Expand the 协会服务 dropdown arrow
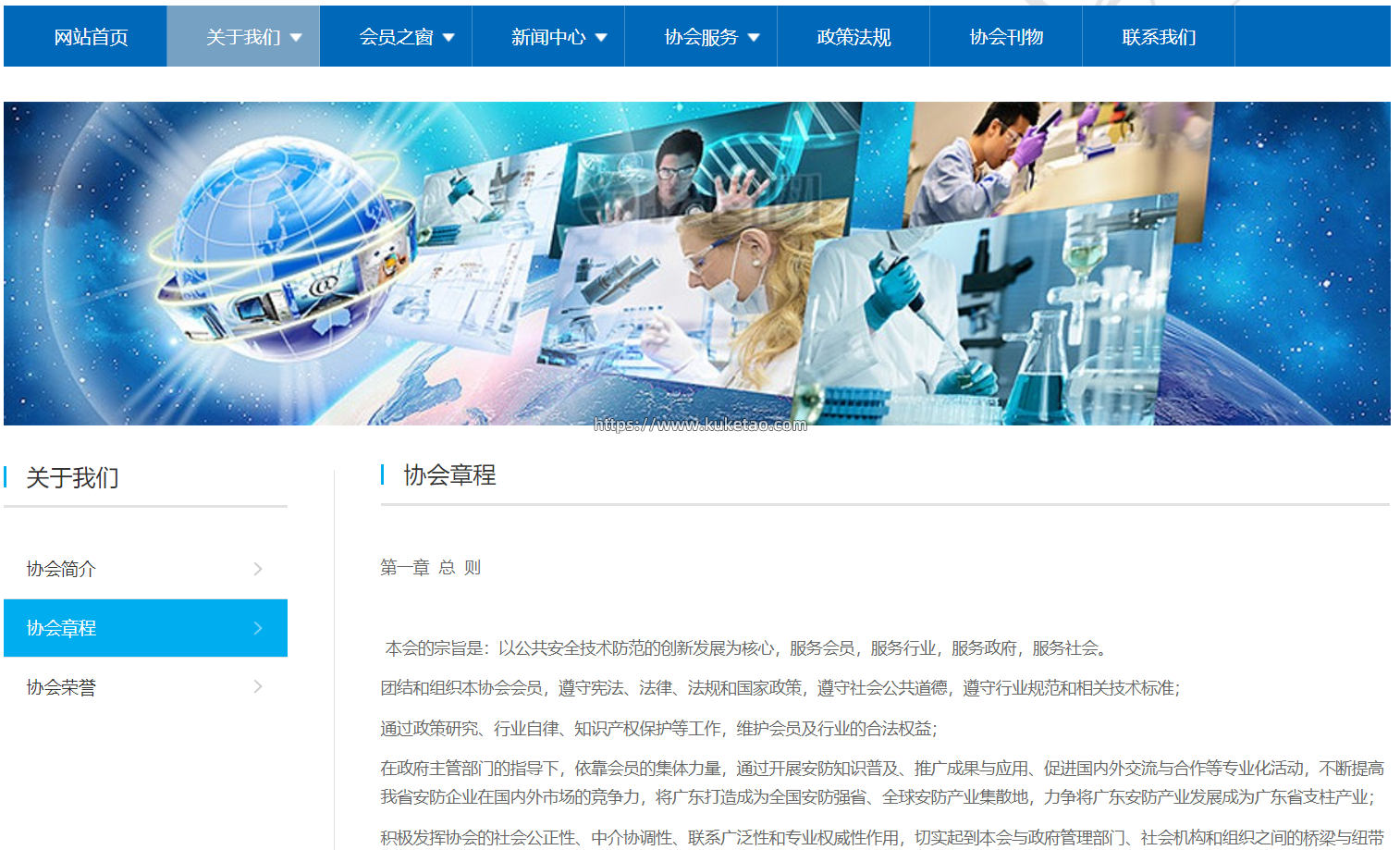 tap(754, 38)
